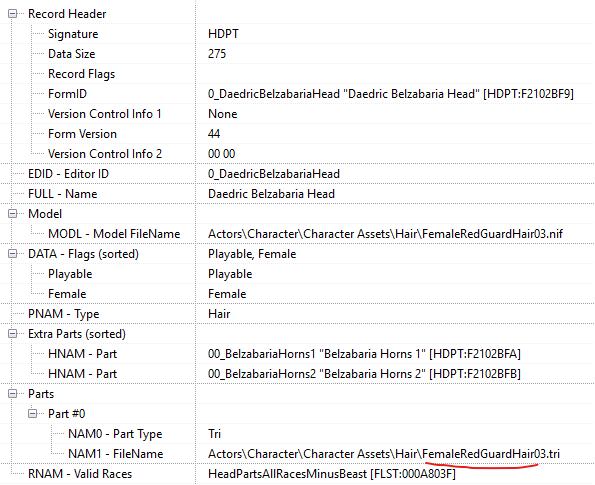Select the NAM1 - FileName row
The height and width of the screenshot is (485, 595).
115,454
